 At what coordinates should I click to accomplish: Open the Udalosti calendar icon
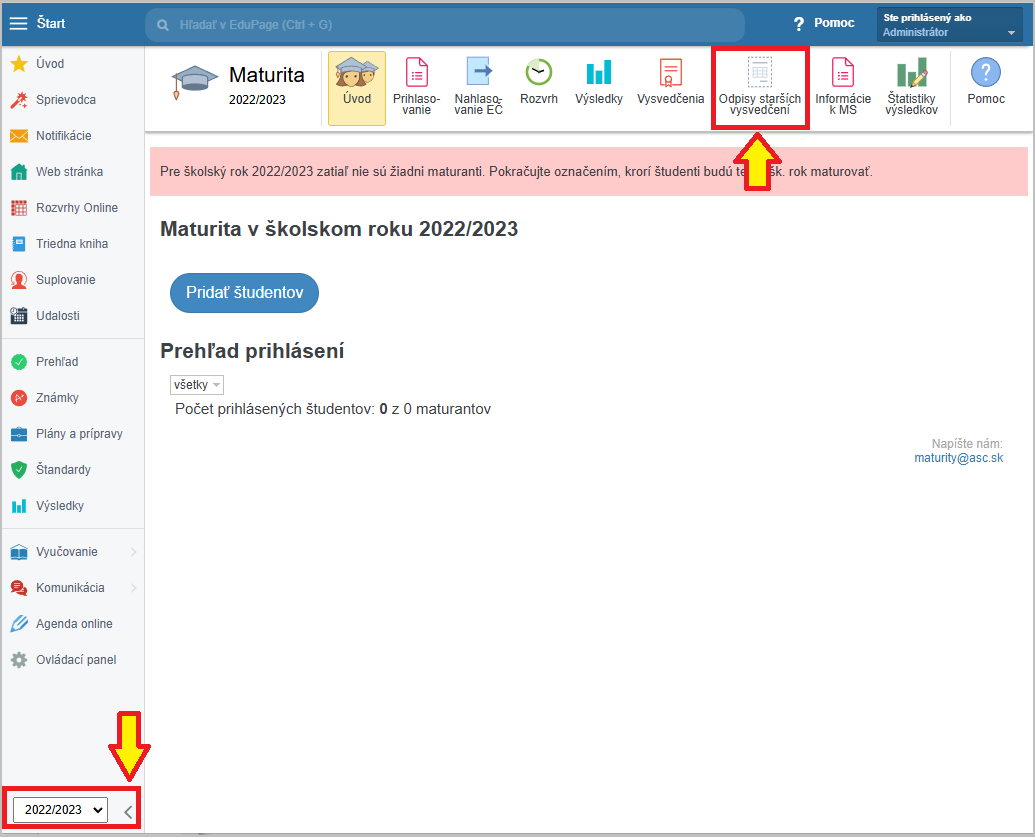click(x=19, y=316)
